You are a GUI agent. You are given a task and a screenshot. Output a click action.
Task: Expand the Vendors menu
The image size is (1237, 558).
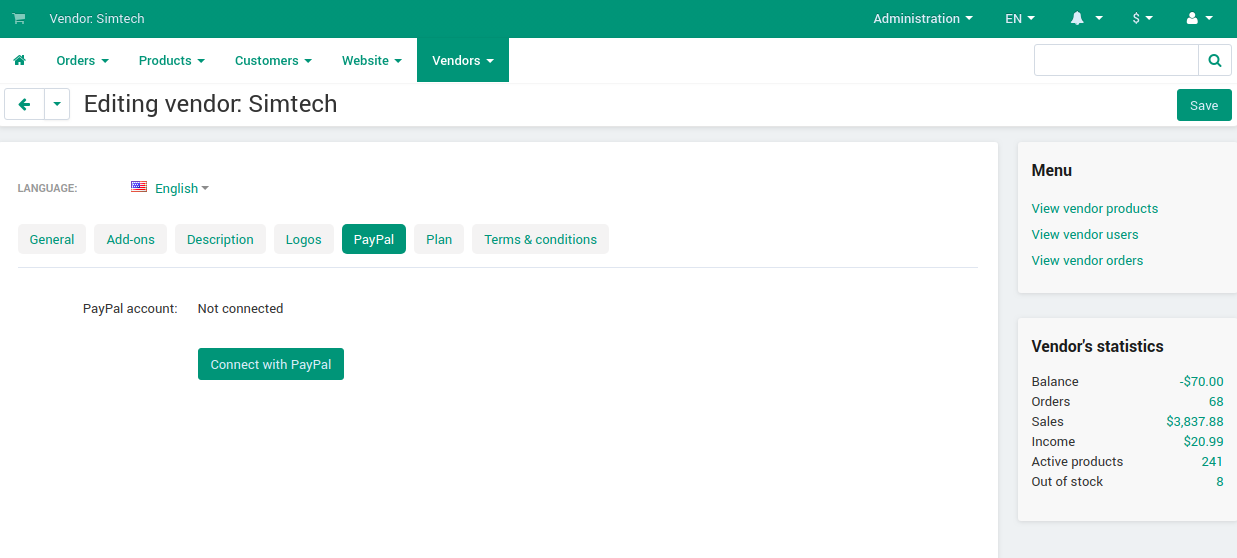coord(463,60)
